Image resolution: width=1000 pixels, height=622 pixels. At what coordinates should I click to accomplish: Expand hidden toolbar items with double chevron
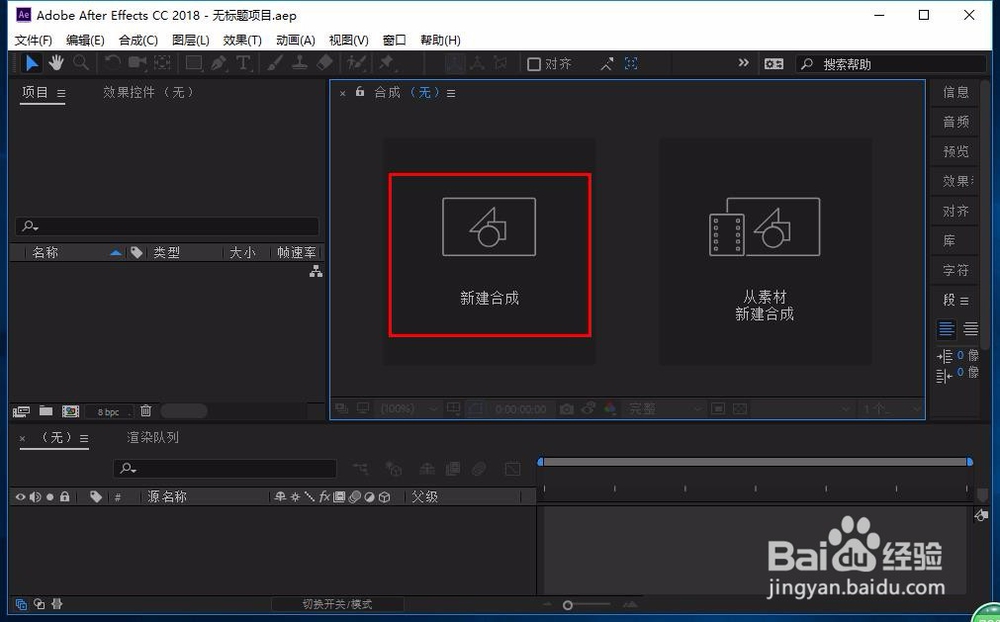tap(743, 63)
